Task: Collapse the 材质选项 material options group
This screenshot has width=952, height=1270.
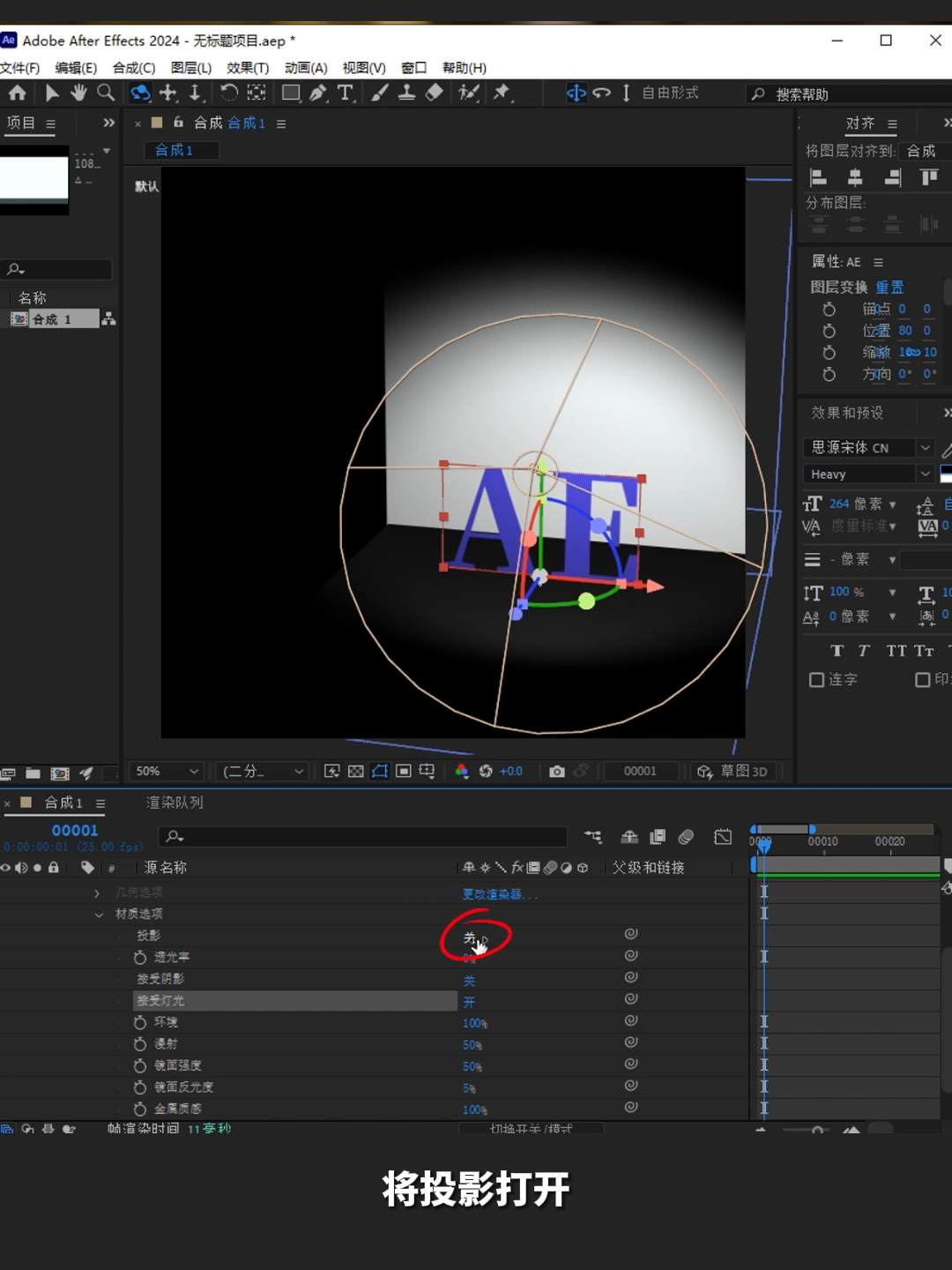Action: (x=99, y=915)
